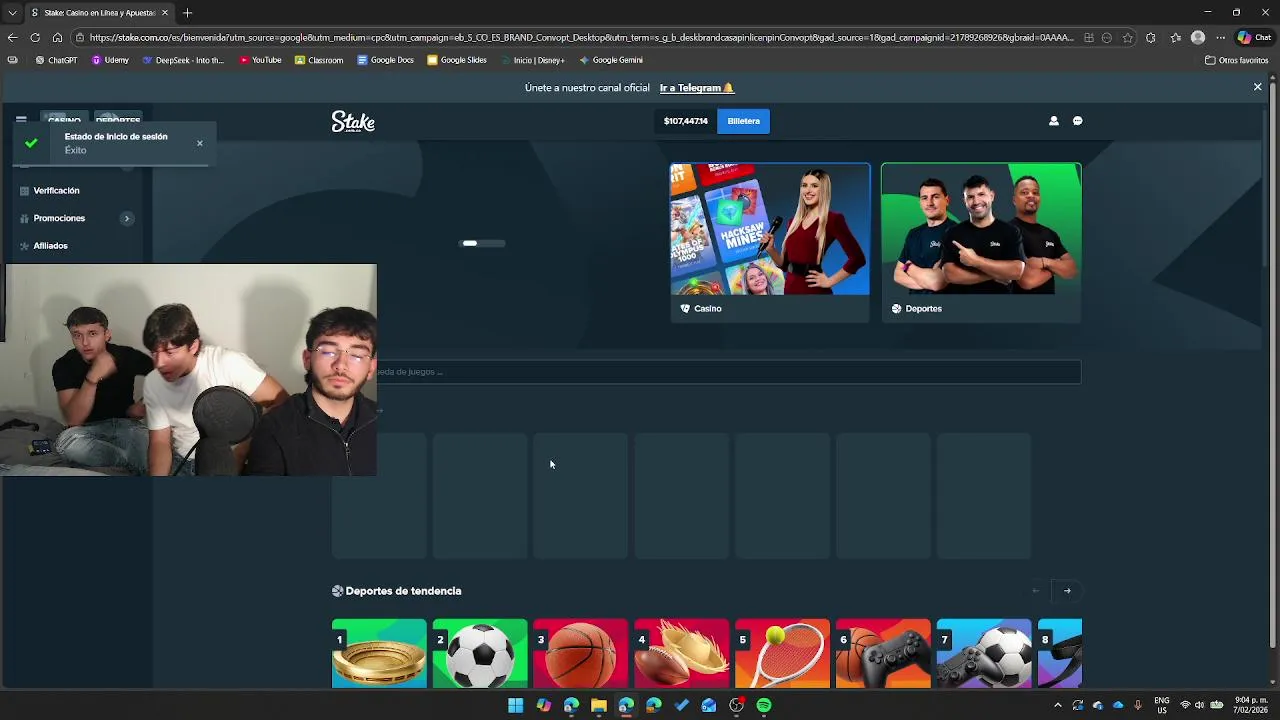Image resolution: width=1280 pixels, height=720 pixels.
Task: Open the taskbar clock and date
Action: click(1251, 705)
